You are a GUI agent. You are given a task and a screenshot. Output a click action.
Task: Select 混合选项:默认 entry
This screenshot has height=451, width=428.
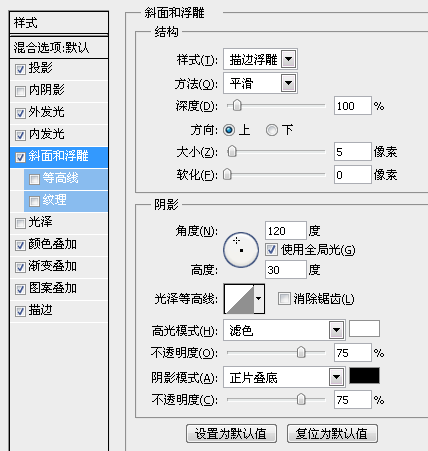click(x=59, y=48)
